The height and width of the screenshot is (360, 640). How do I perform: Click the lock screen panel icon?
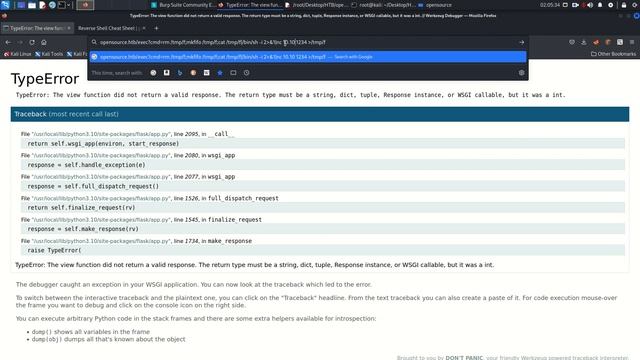click(624, 5)
